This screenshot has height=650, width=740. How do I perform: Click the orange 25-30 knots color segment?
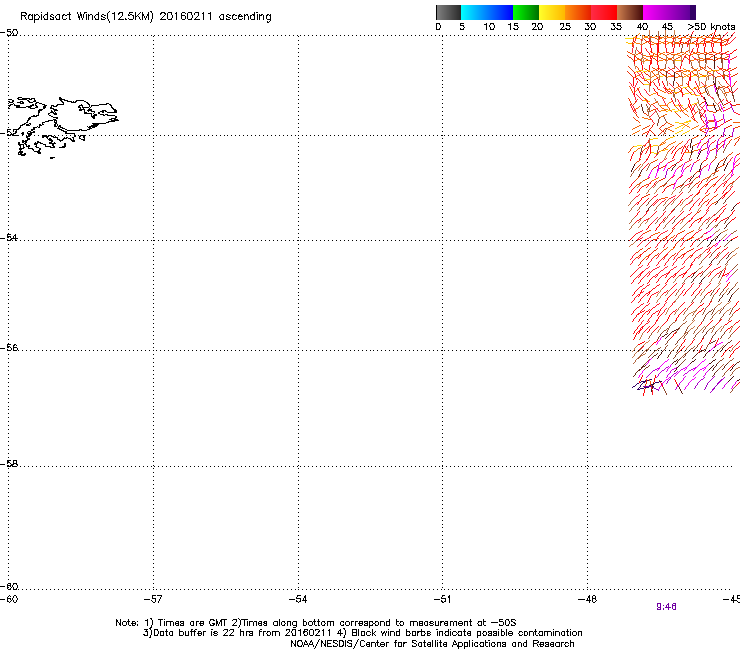tap(578, 12)
